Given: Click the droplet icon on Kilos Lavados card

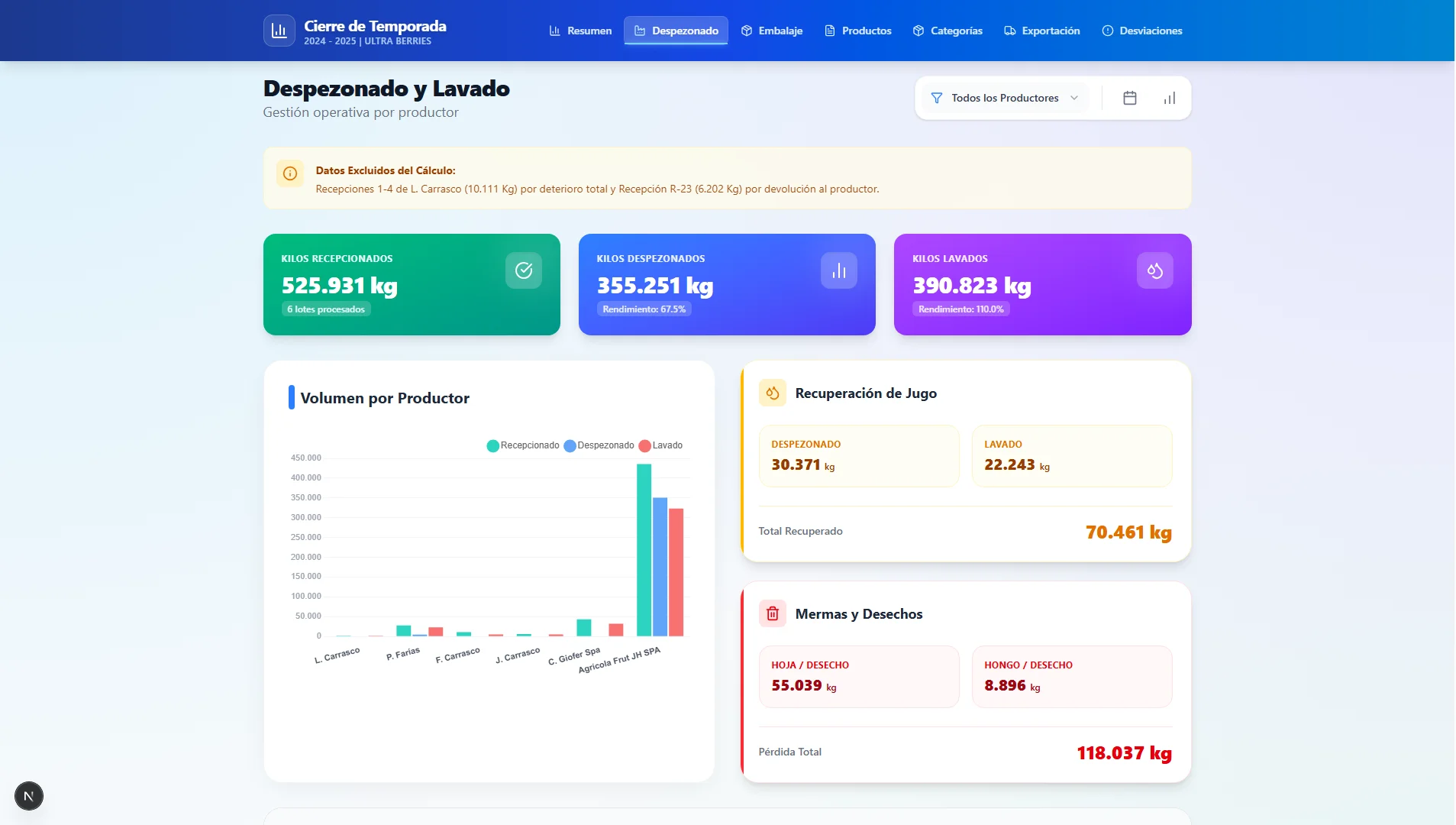Looking at the screenshot, I should [x=1154, y=270].
